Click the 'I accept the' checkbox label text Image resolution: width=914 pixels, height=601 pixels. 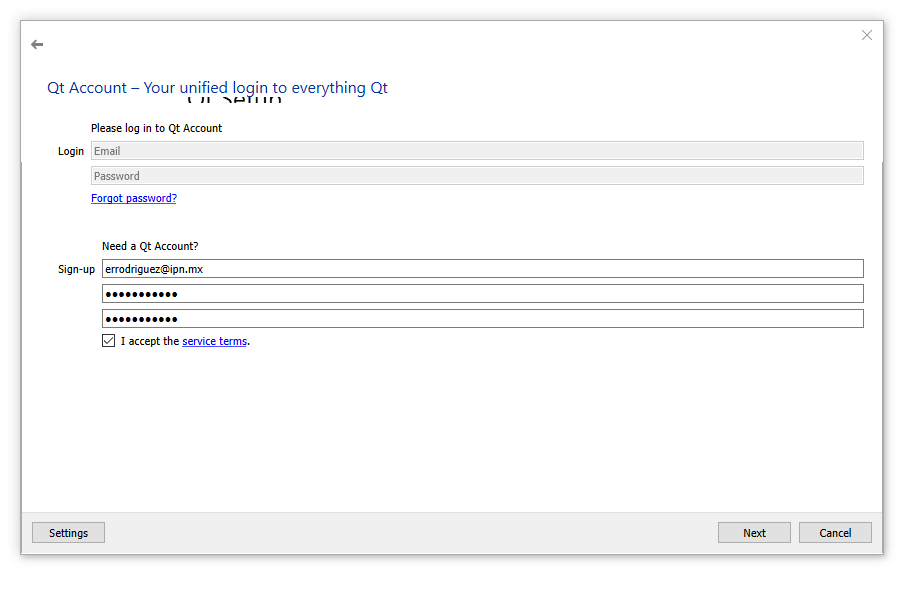point(150,341)
